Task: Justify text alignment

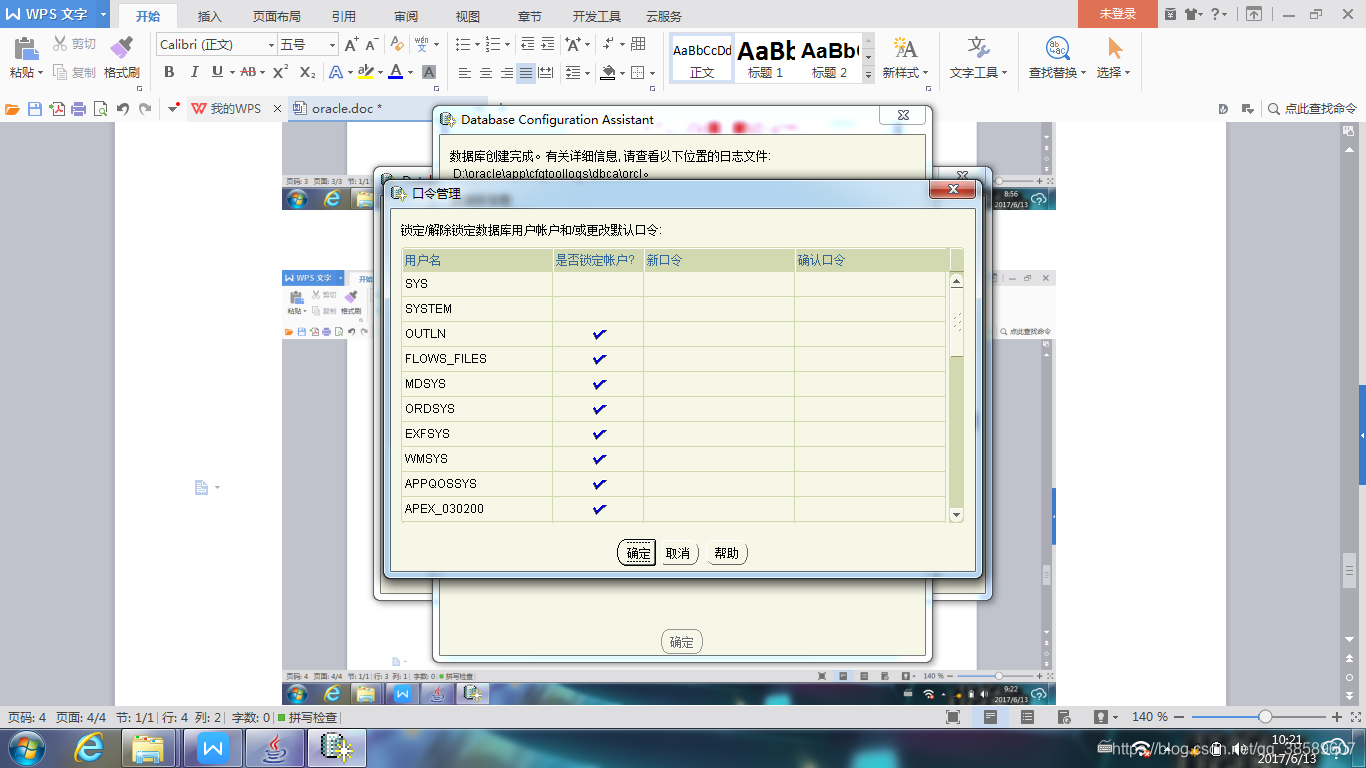Action: (x=526, y=73)
